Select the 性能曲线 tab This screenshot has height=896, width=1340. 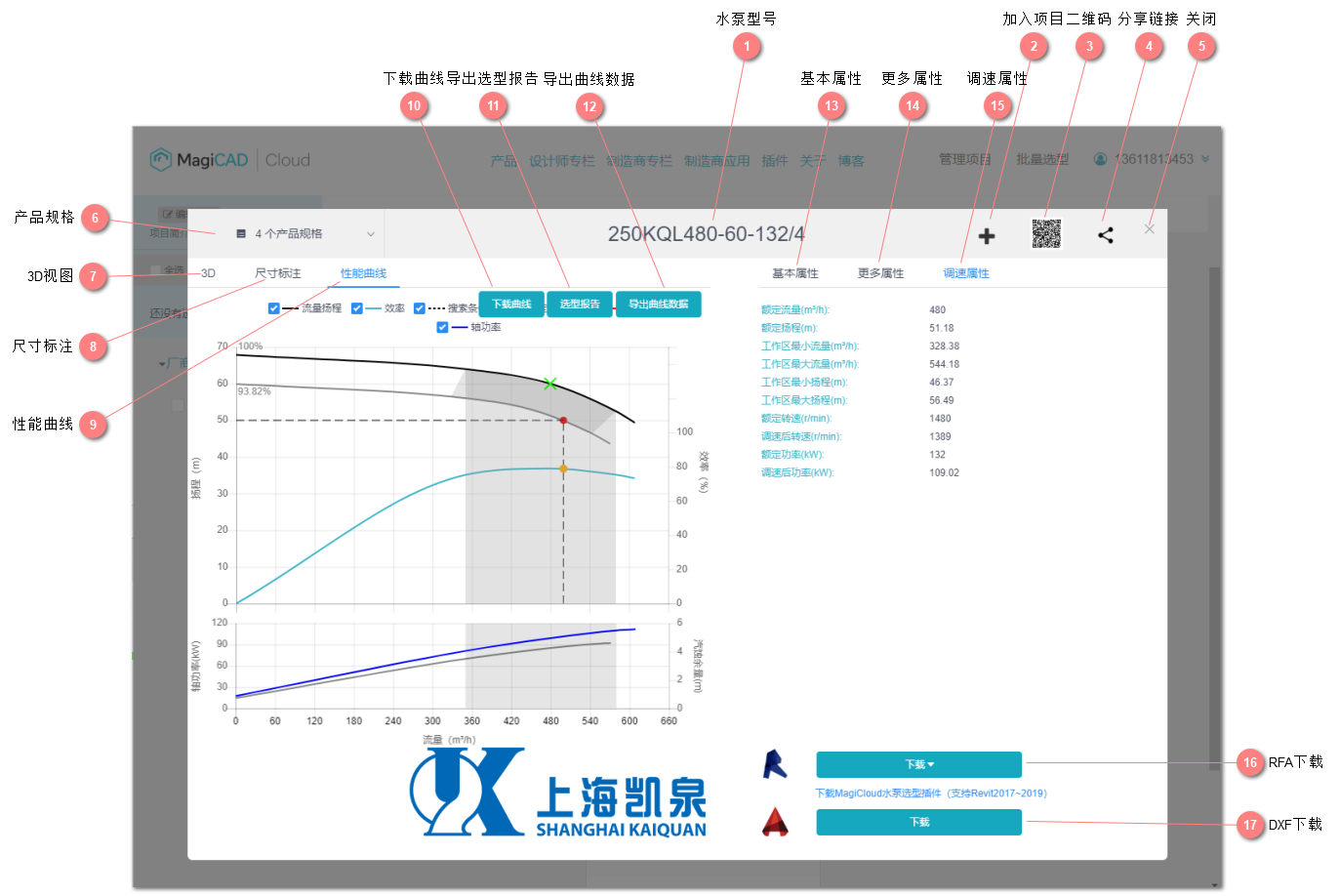[363, 273]
